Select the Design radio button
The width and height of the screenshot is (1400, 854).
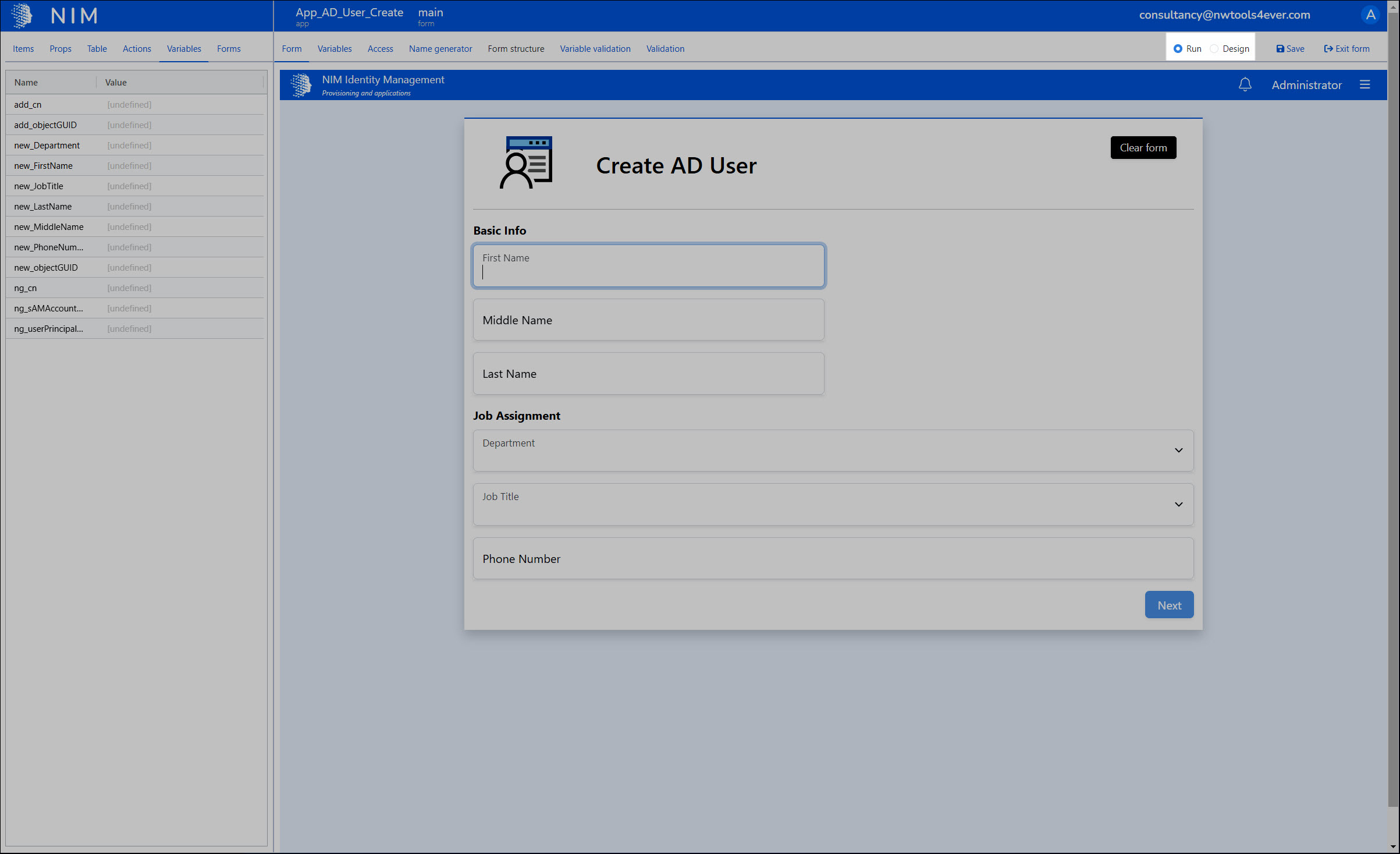1214,49
